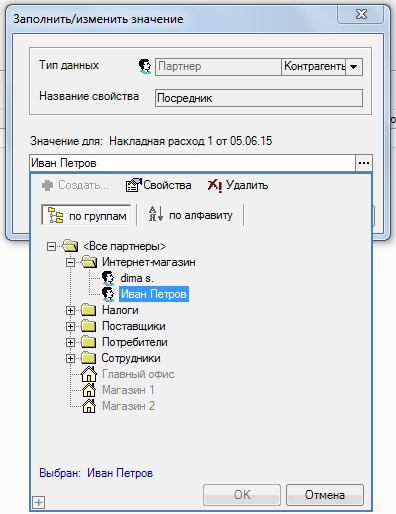
Task: Open the Контрагенты dropdown arrow
Action: (x=354, y=67)
